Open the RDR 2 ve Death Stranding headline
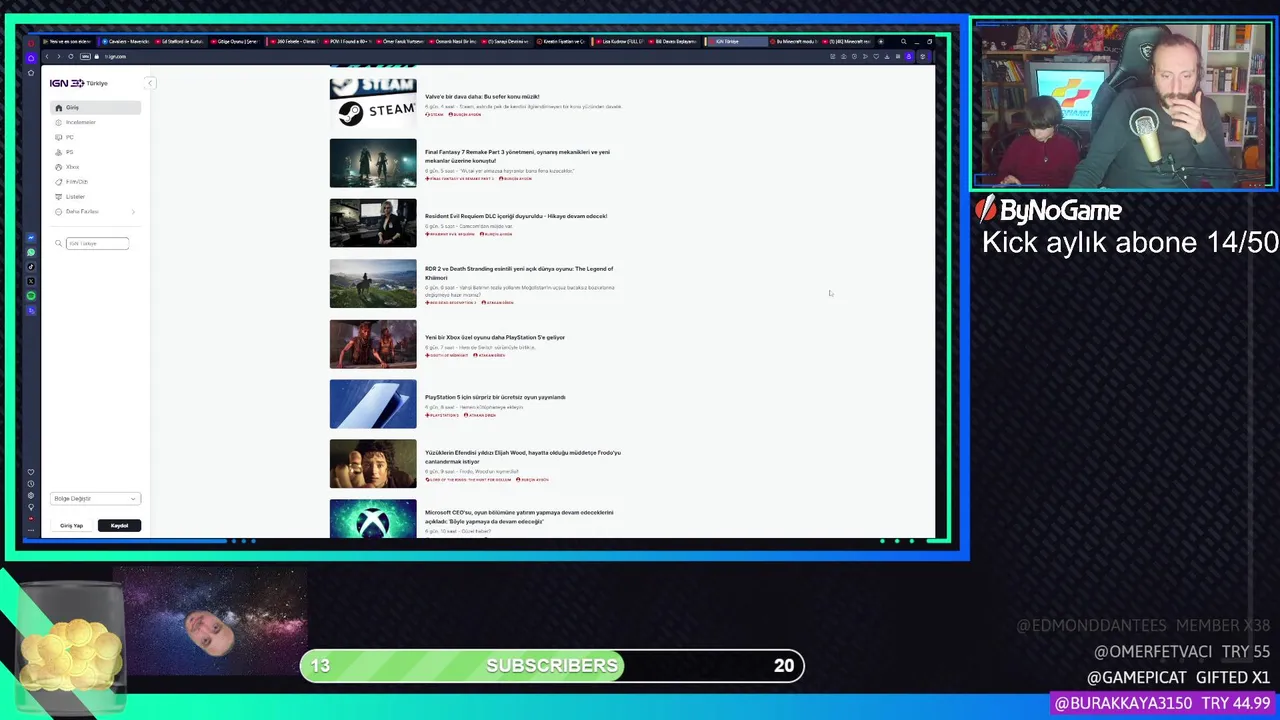 (x=519, y=273)
